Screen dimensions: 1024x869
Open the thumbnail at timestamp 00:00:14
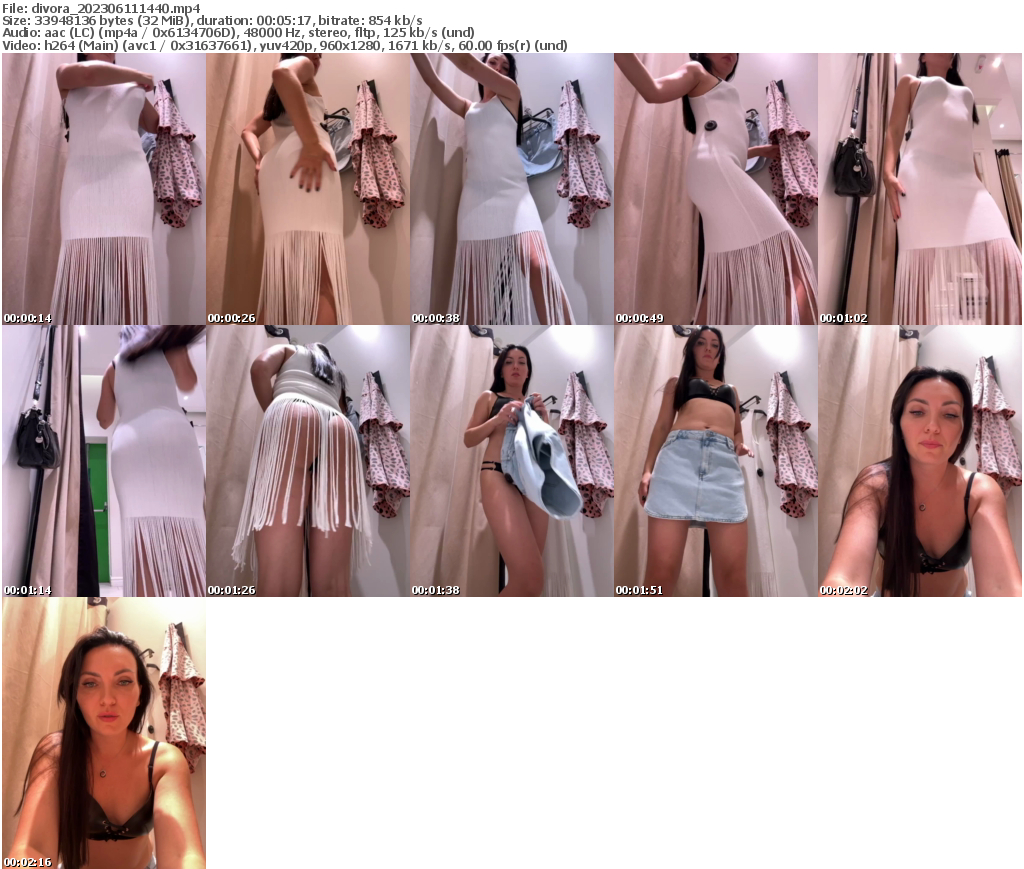tap(103, 189)
